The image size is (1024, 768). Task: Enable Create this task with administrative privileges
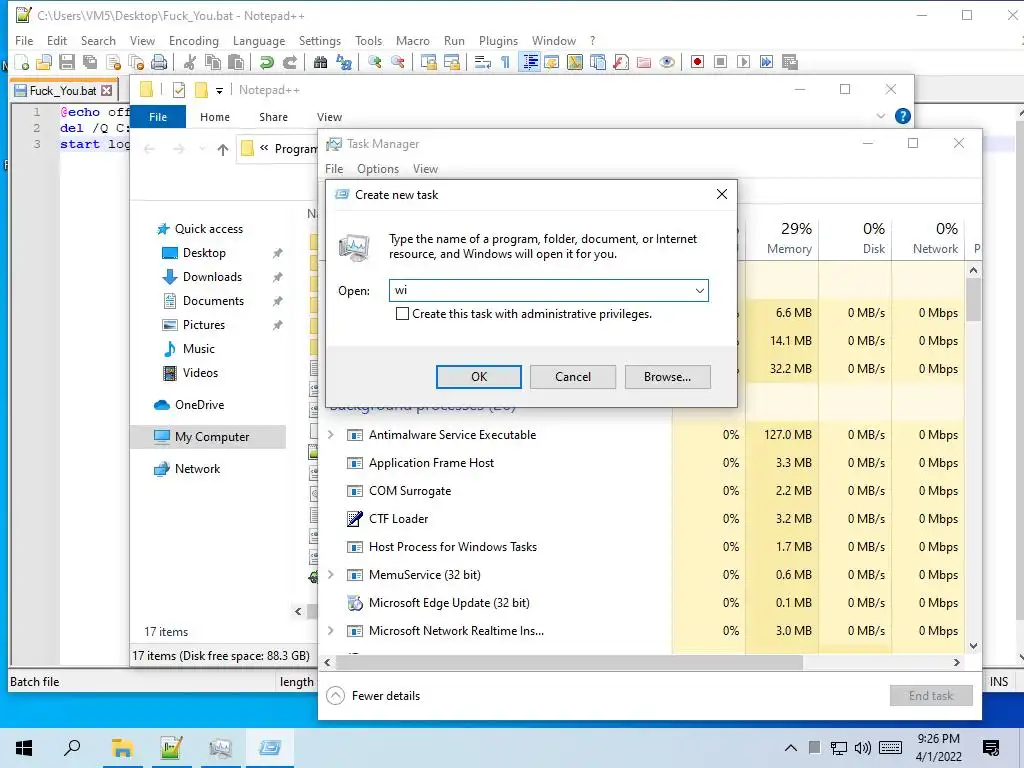(403, 314)
